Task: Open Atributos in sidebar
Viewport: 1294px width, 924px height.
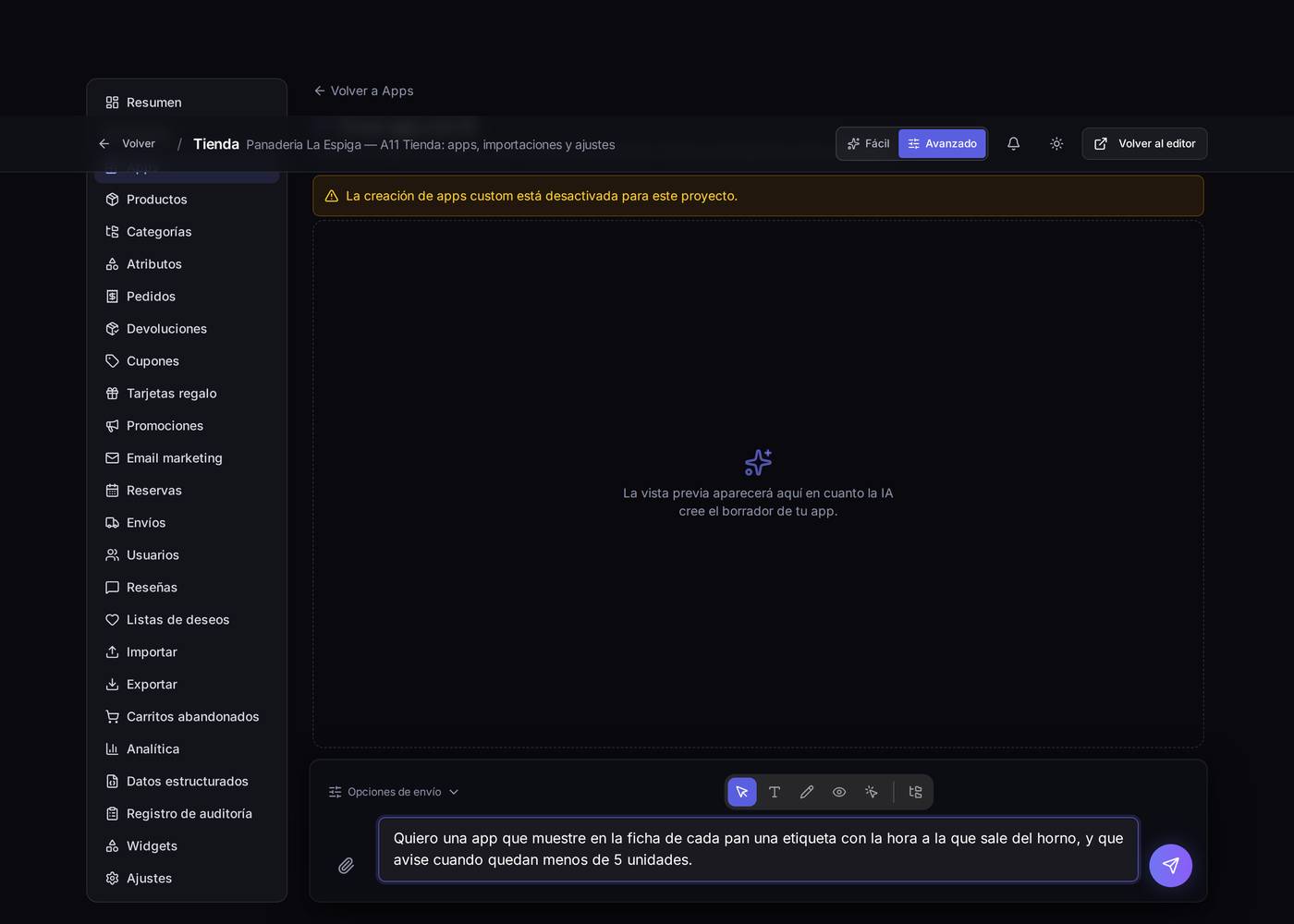Action: (187, 264)
